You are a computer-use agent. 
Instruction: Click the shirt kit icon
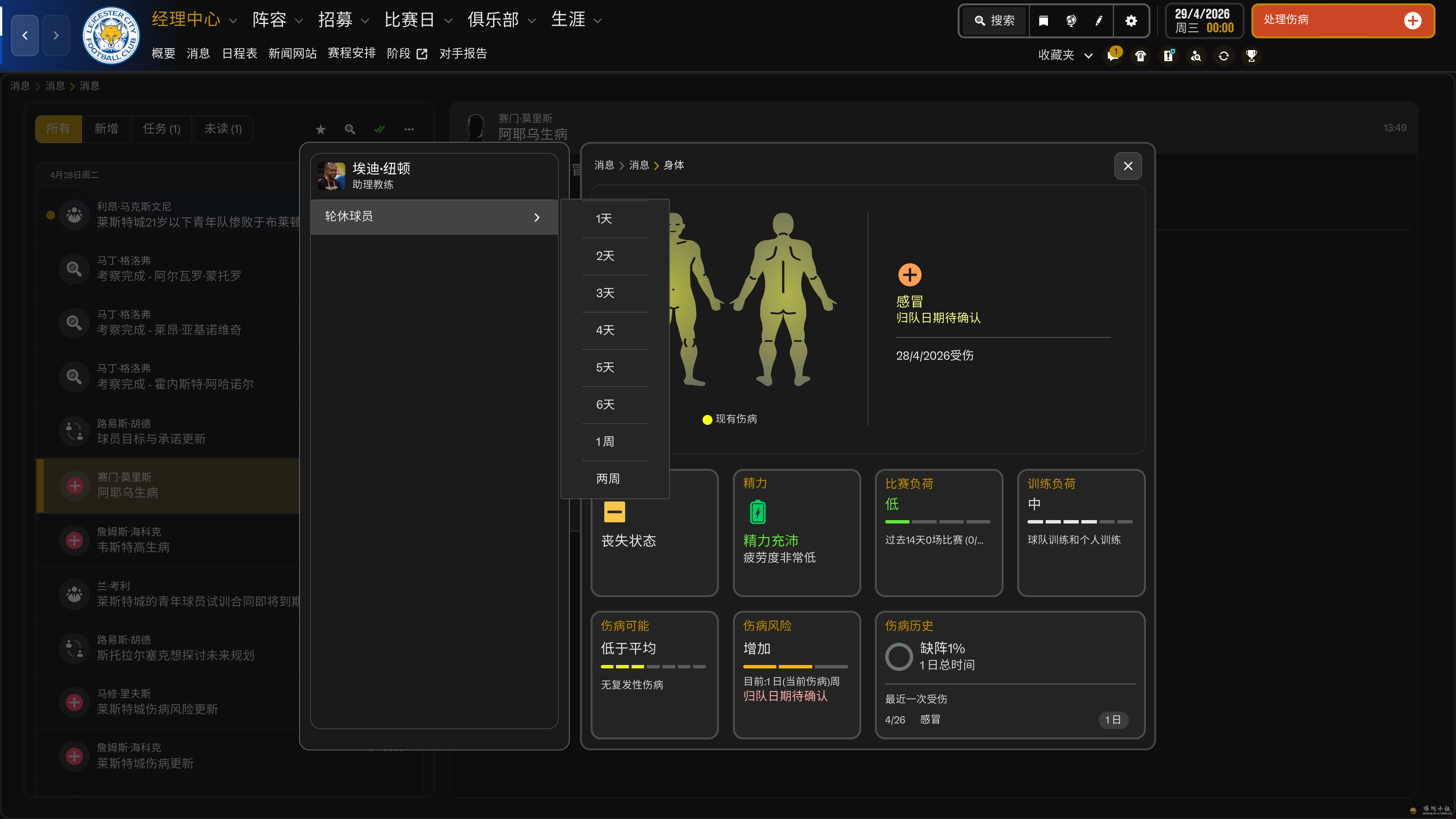coord(1141,55)
